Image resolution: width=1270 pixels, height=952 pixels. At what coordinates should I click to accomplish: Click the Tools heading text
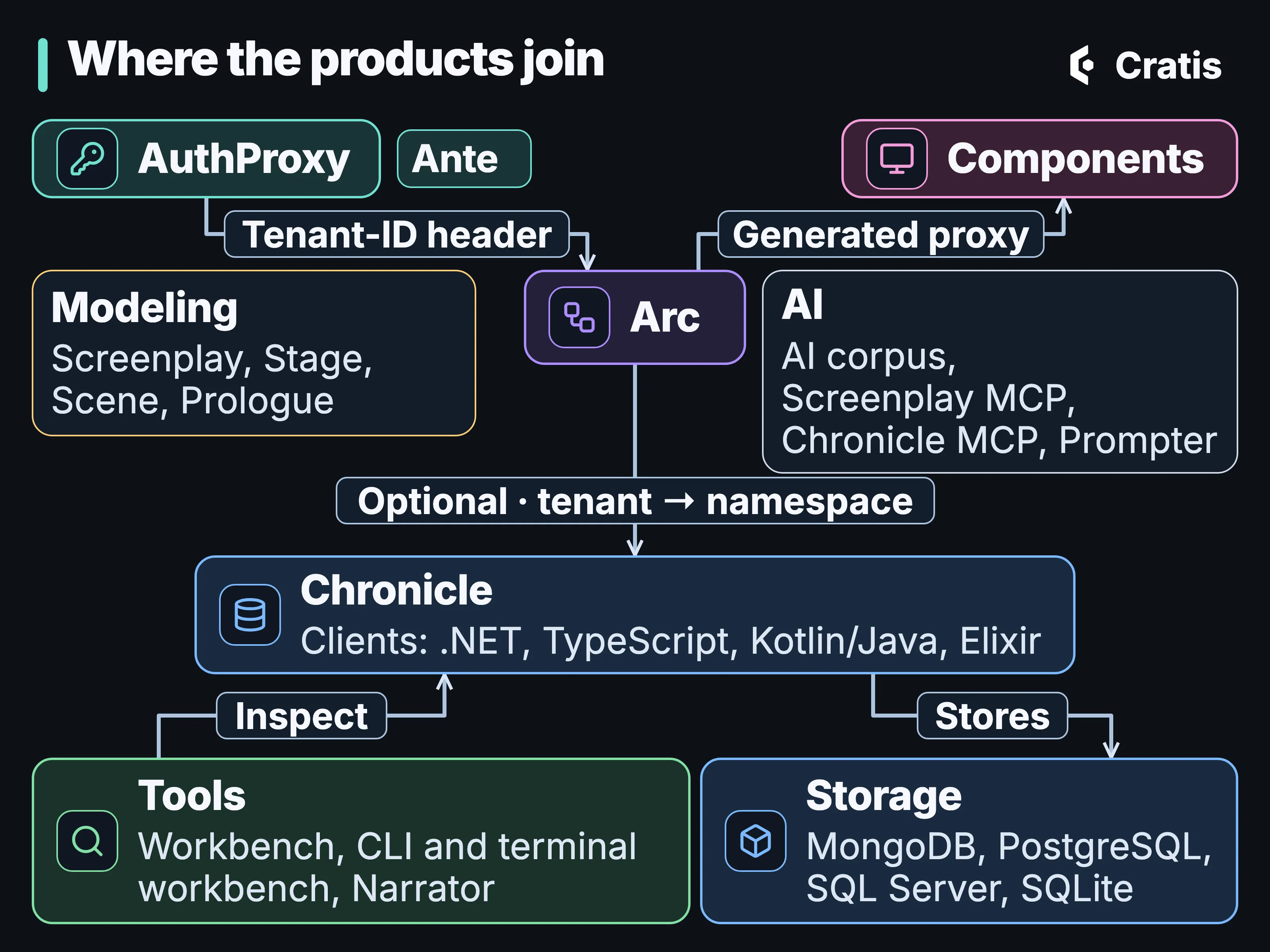click(x=192, y=796)
